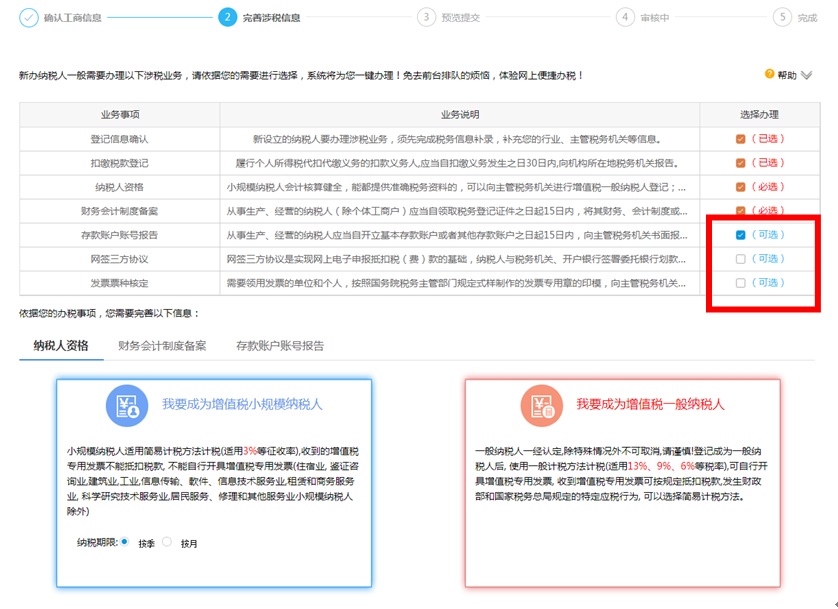Select the 按季 tax period radio button

pyautogui.click(x=125, y=542)
